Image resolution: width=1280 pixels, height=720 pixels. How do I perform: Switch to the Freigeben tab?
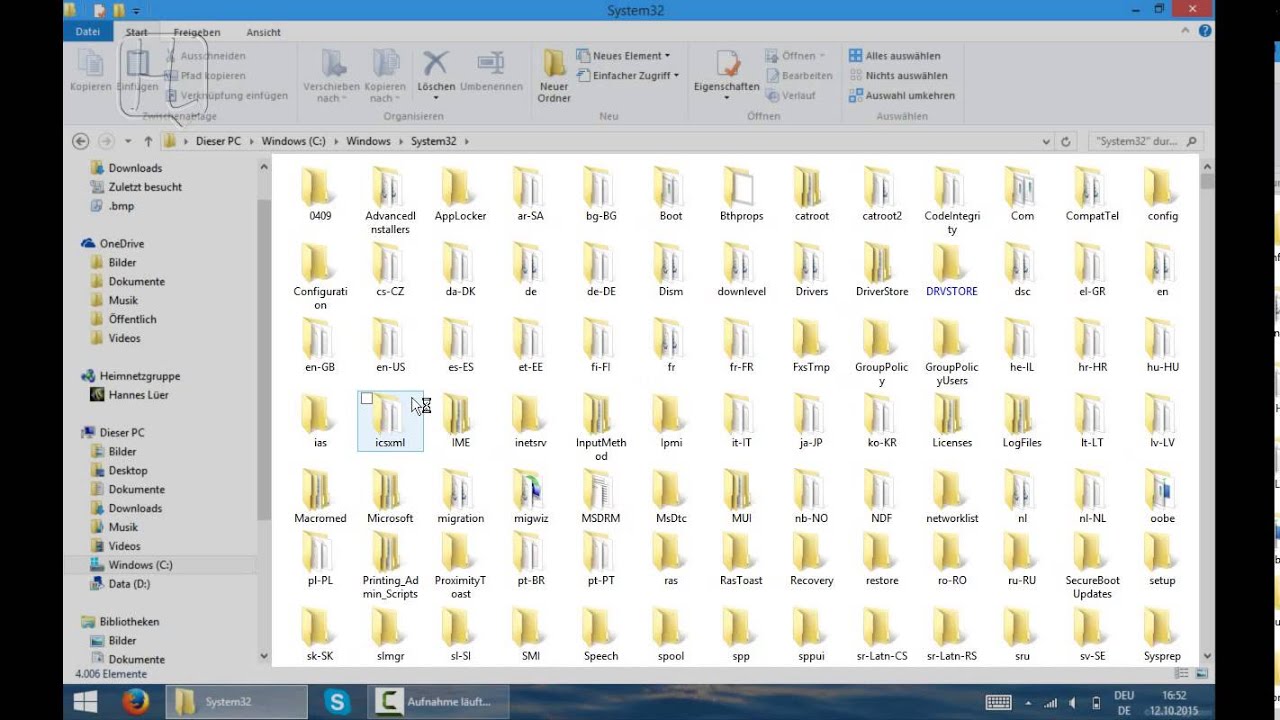click(197, 32)
